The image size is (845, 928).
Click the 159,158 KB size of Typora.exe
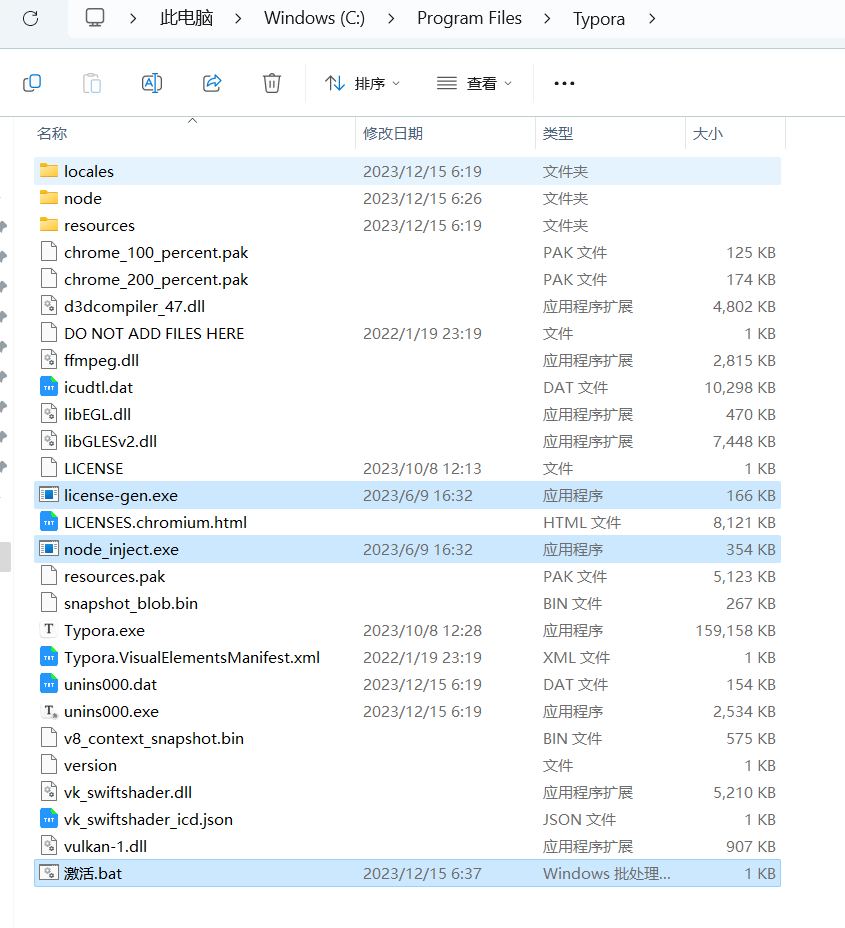coord(735,630)
